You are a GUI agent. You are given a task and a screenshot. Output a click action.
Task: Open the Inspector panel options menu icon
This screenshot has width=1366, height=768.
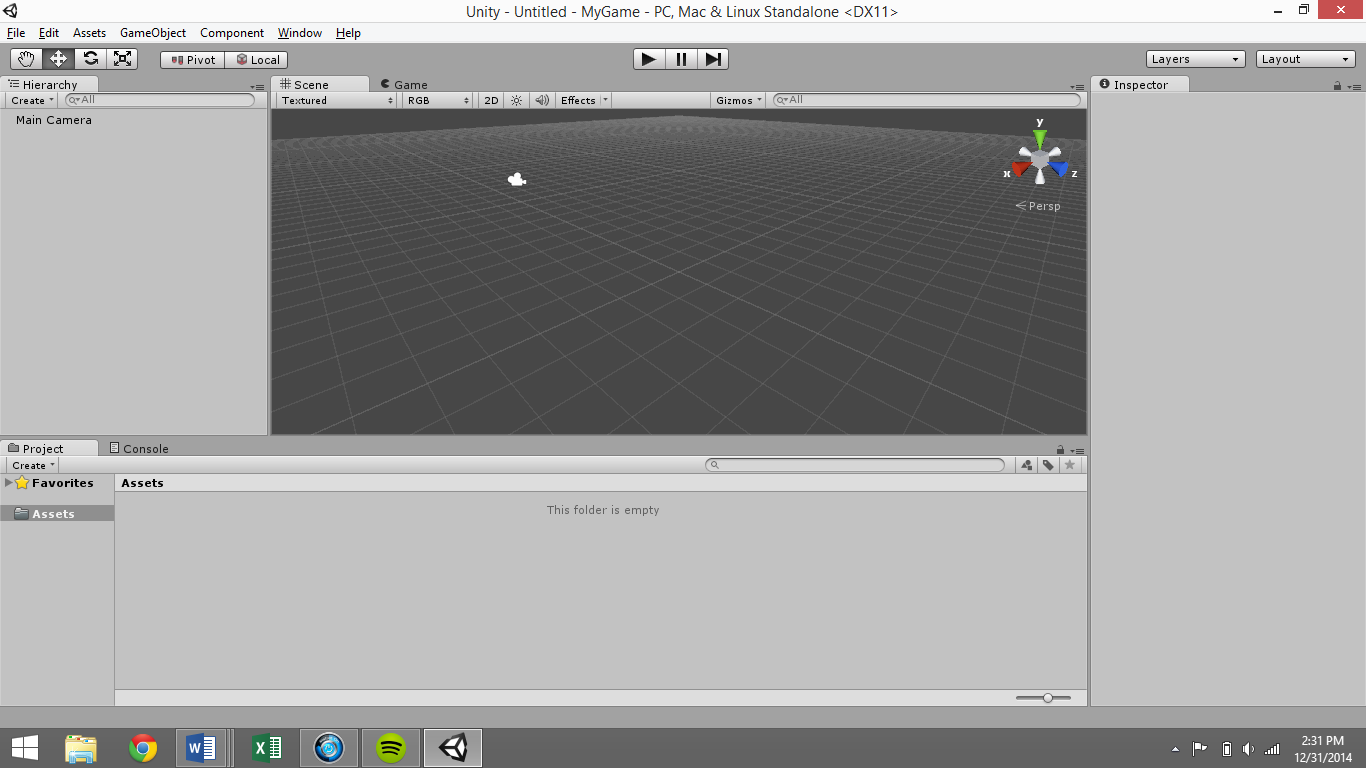point(1354,87)
